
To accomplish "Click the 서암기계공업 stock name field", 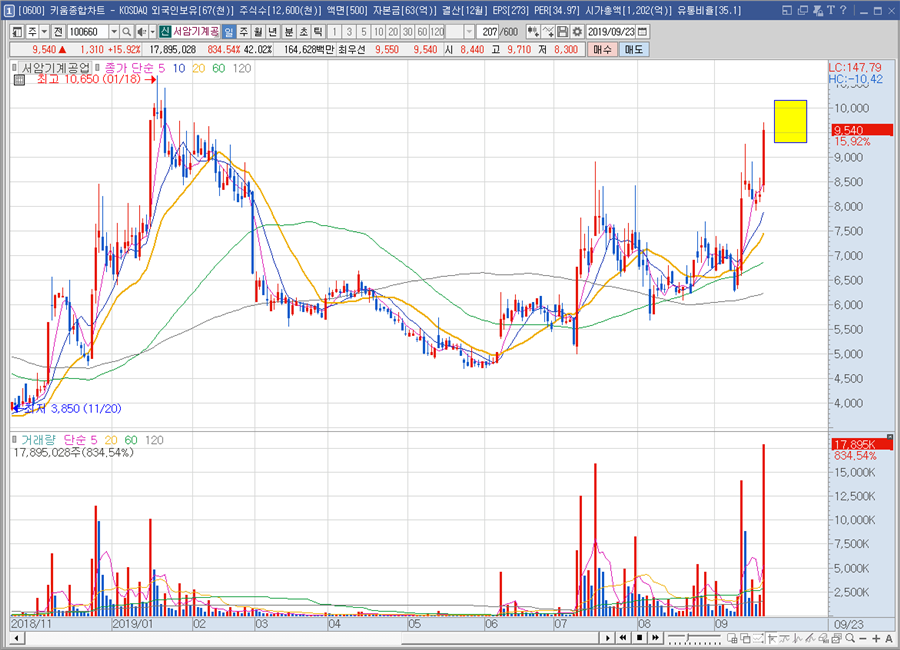I will 196,32.
